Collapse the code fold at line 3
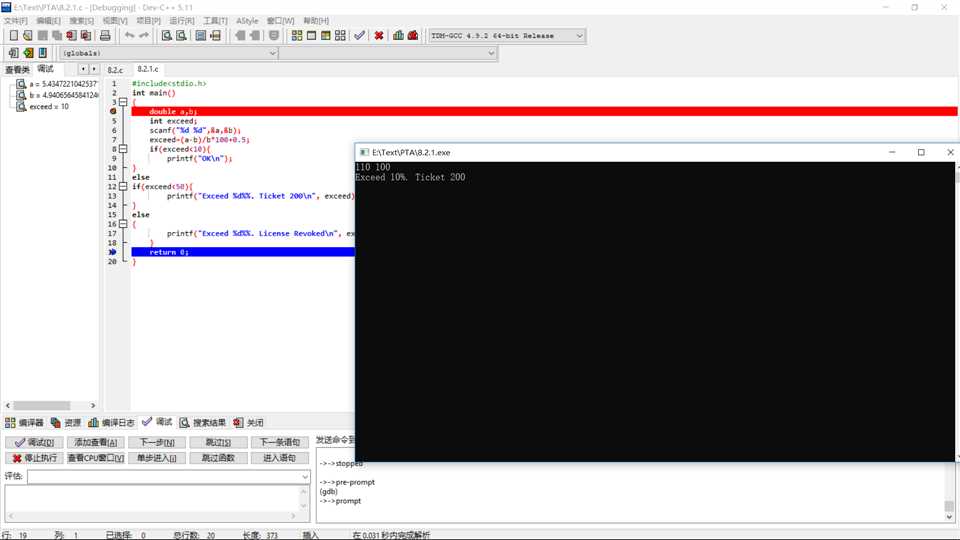Screen dimensions: 960x540 coord(123,102)
